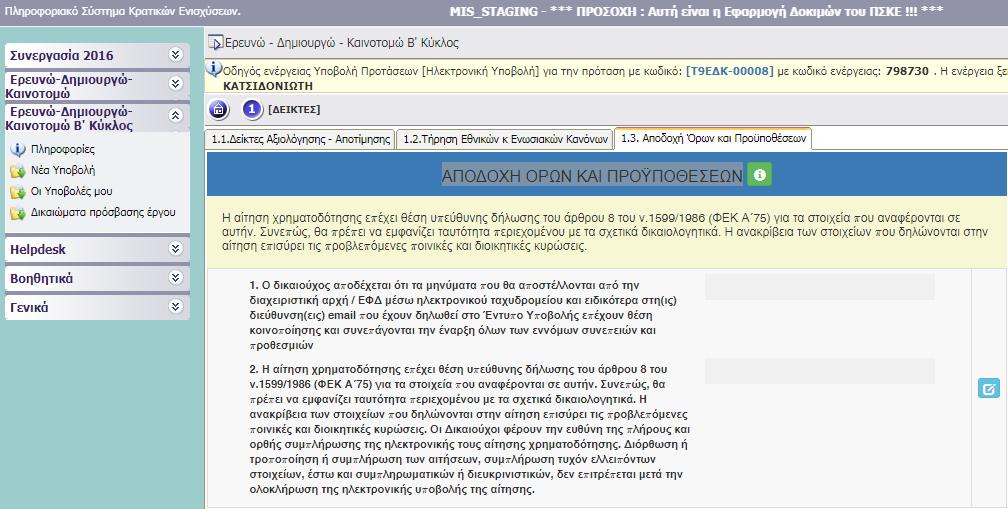Image resolution: width=1008 pixels, height=509 pixels.
Task: Open Νέα Υποβολή in sidebar
Action: [62, 170]
